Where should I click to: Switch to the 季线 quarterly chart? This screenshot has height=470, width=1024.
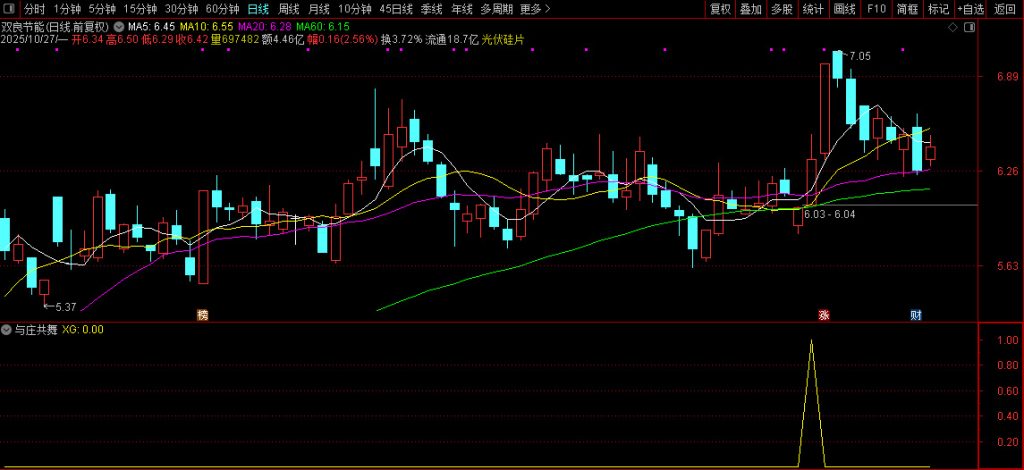click(x=431, y=9)
